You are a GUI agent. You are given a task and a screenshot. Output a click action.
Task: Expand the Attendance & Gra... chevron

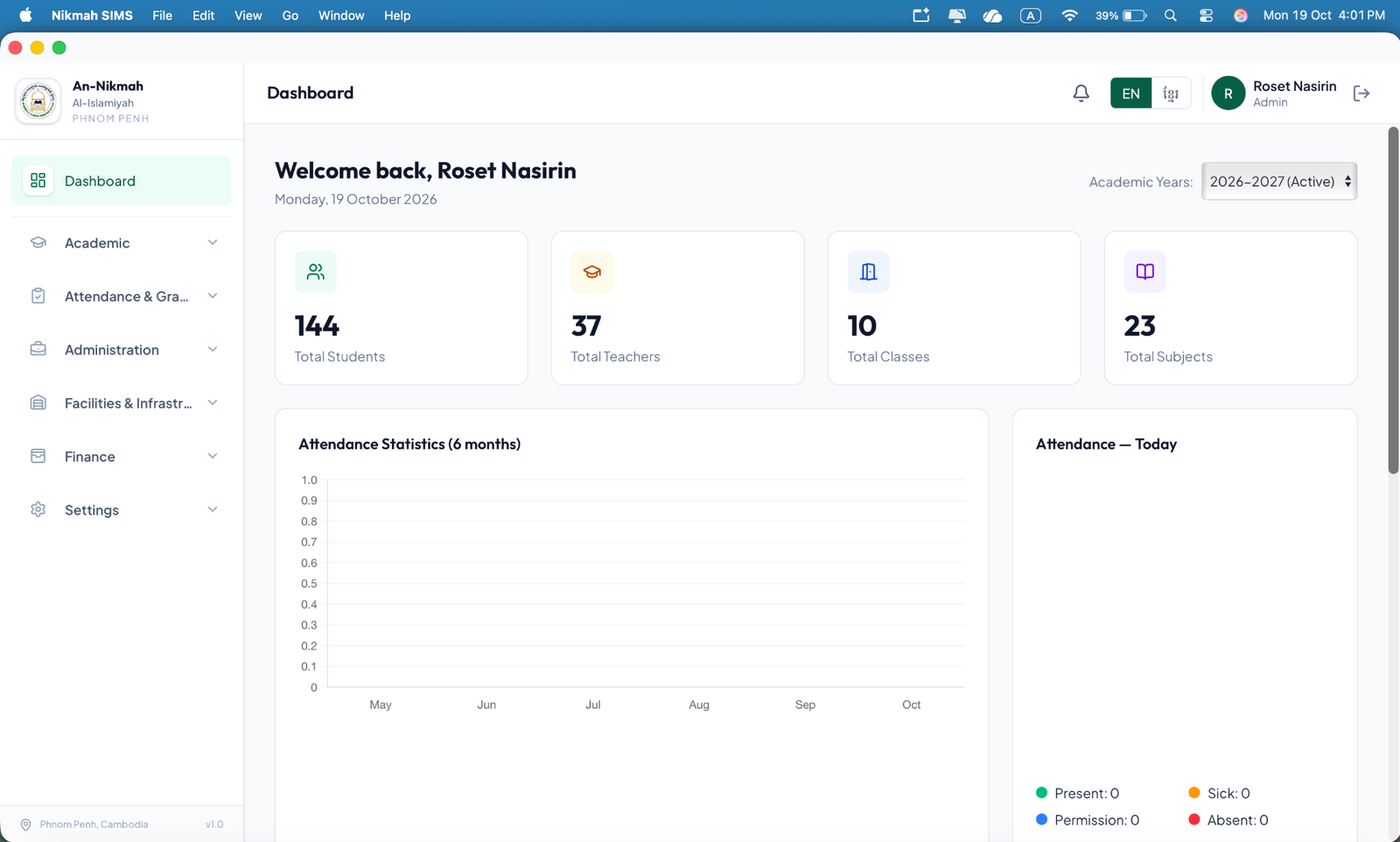coord(213,296)
